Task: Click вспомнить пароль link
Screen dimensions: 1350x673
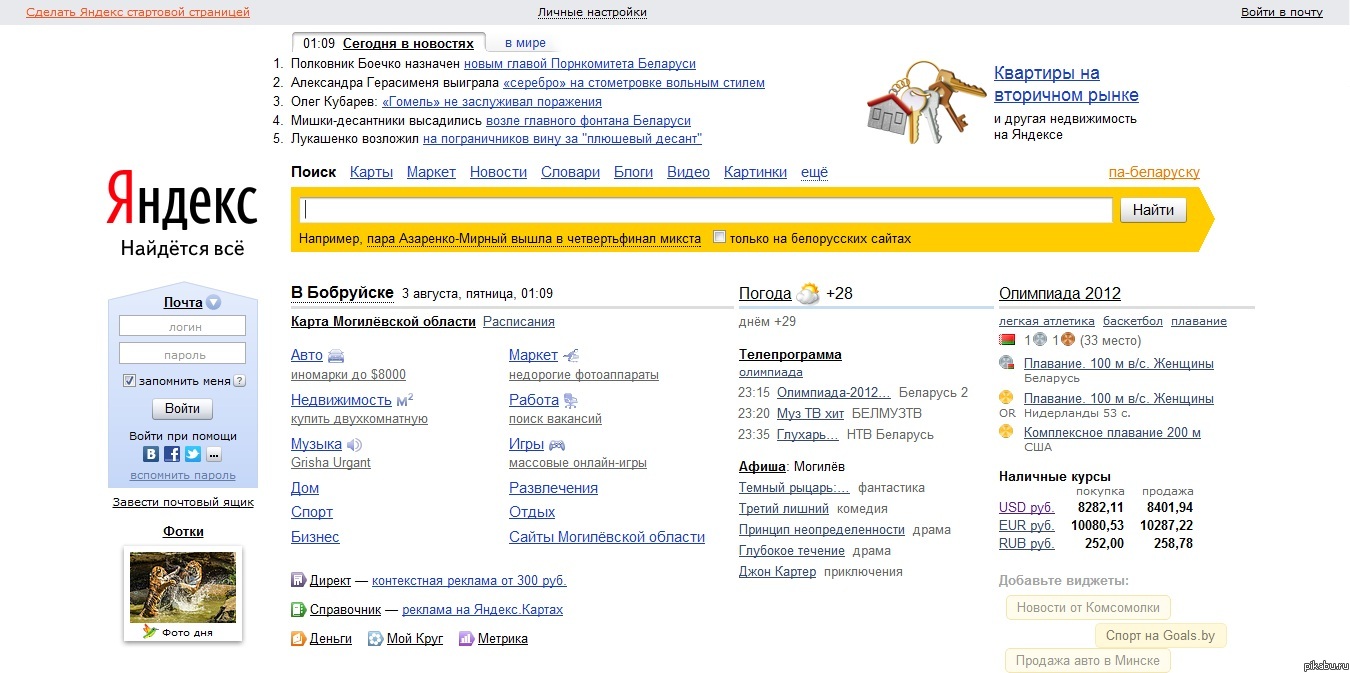Action: pyautogui.click(x=183, y=476)
